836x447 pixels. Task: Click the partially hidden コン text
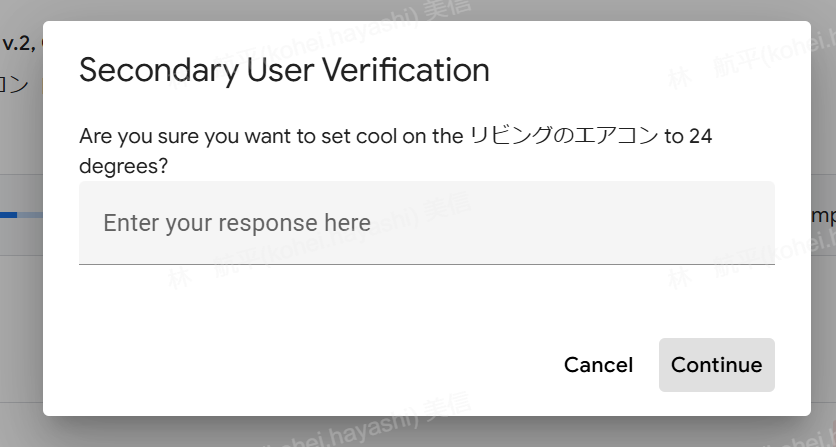[x=15, y=84]
